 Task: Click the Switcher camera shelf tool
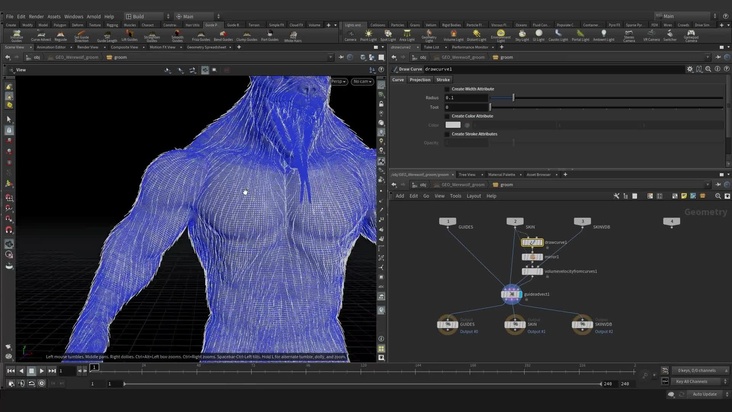tap(670, 35)
